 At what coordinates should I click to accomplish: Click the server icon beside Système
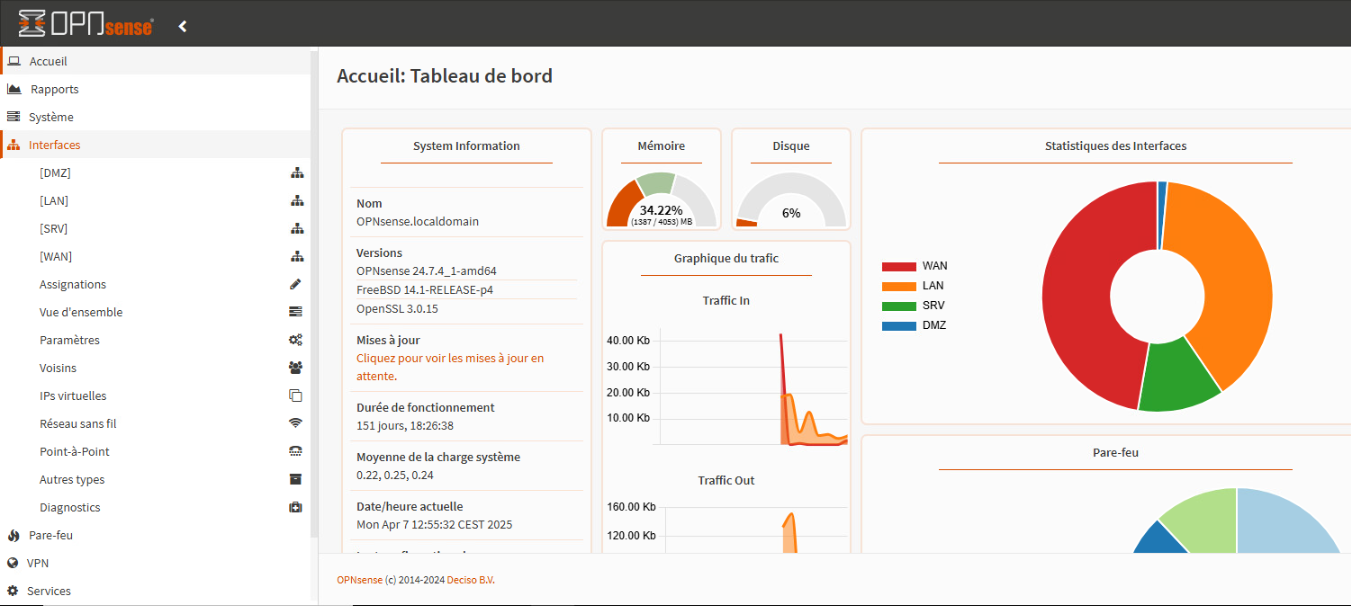pyautogui.click(x=13, y=117)
